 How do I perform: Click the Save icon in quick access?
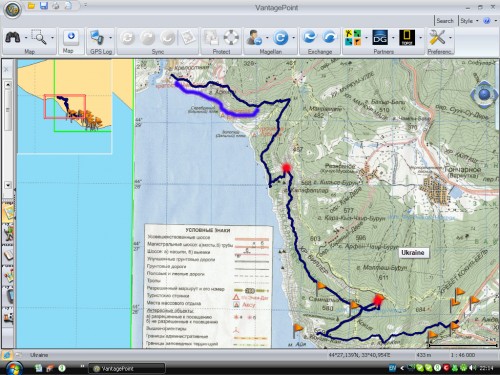point(44,6)
